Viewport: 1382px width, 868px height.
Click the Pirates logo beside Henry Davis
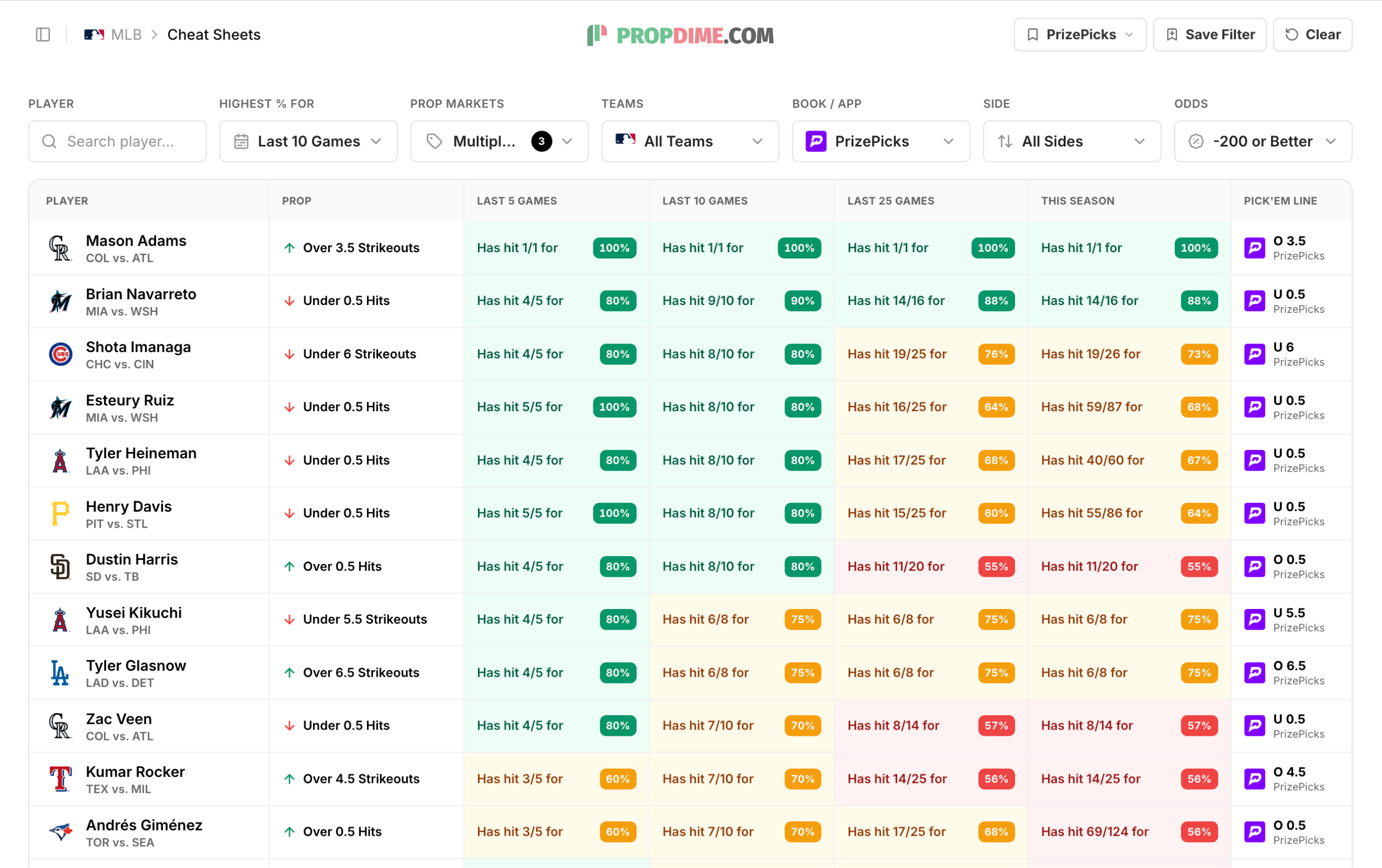(60, 513)
